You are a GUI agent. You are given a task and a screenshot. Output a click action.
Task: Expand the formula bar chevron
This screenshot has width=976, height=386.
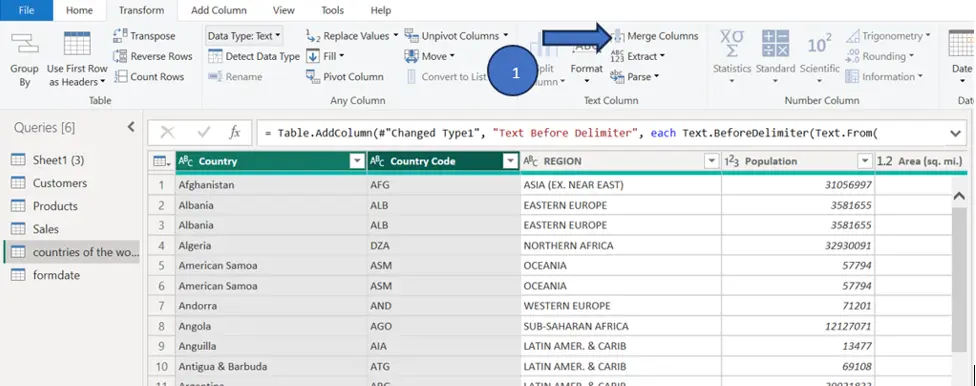coord(955,133)
